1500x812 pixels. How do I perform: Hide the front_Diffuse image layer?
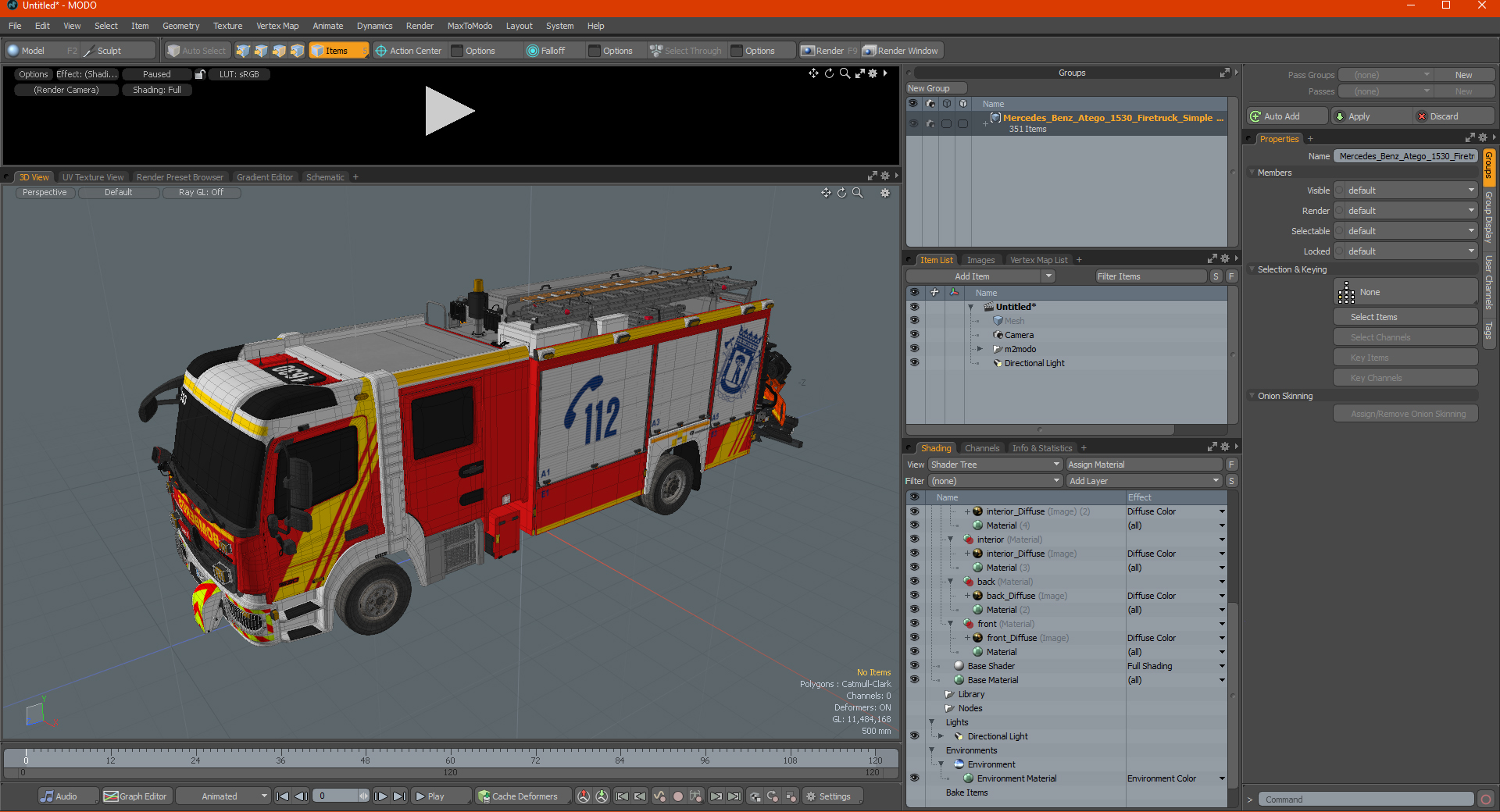pyautogui.click(x=914, y=638)
